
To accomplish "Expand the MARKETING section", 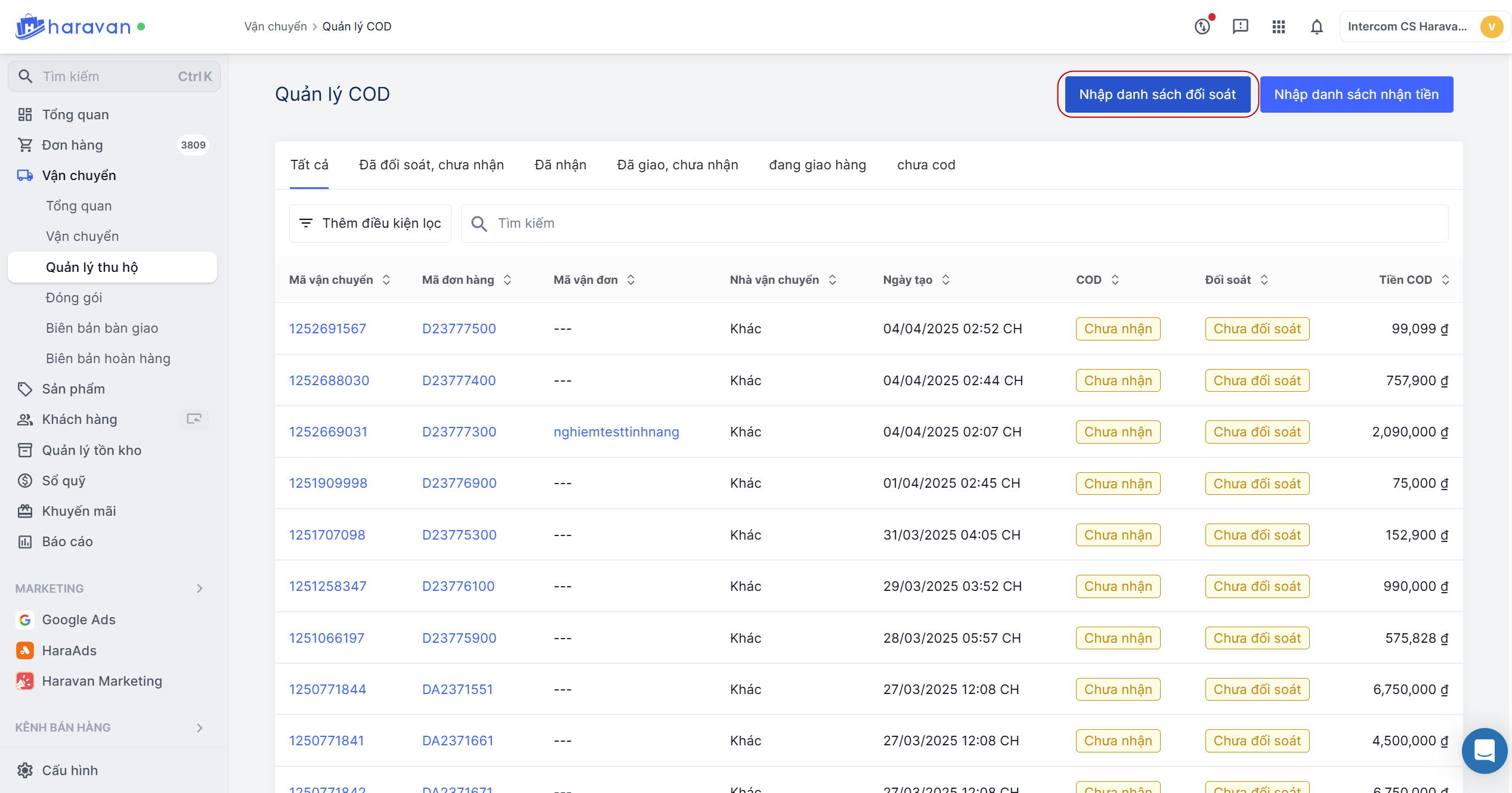I will click(200, 588).
